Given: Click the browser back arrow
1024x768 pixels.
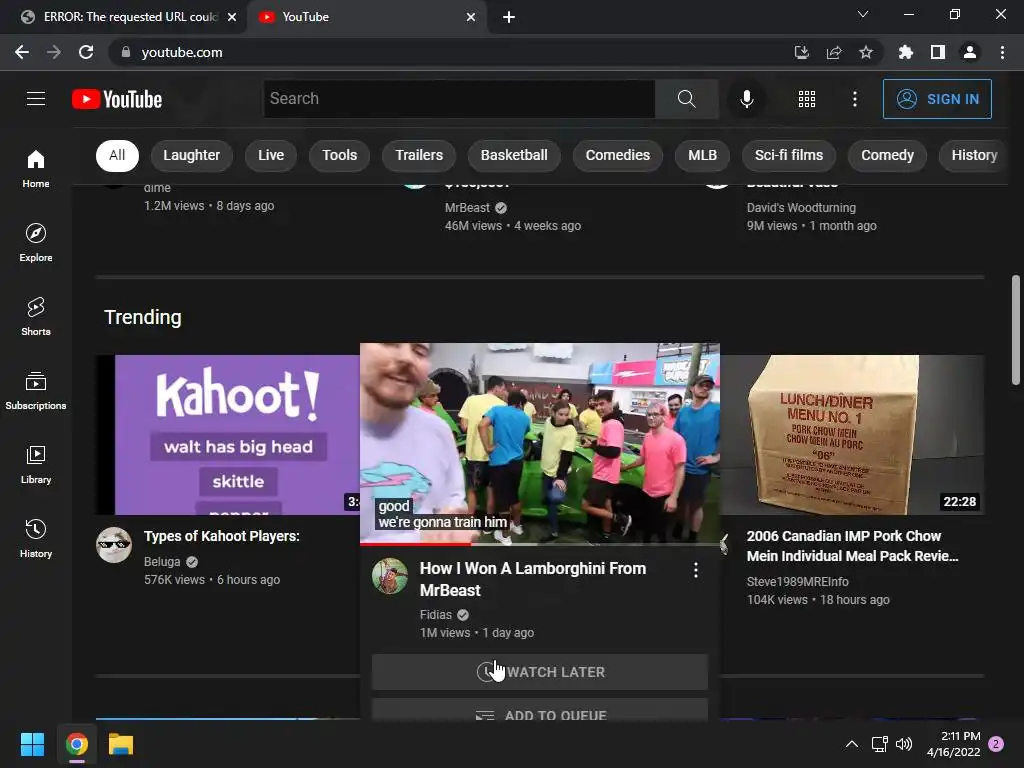Looking at the screenshot, I should [x=22, y=52].
